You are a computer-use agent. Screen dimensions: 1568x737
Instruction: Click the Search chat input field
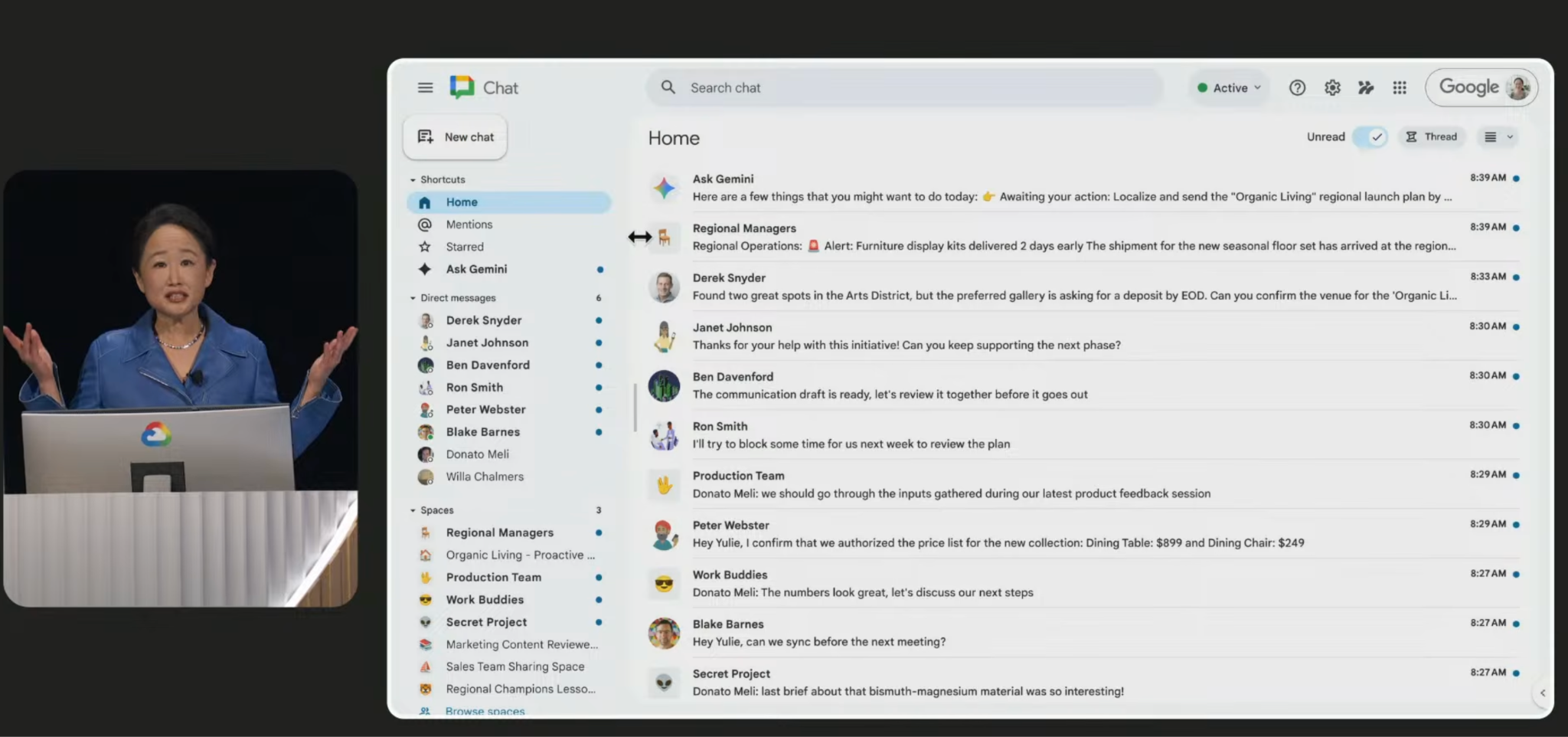coord(903,88)
